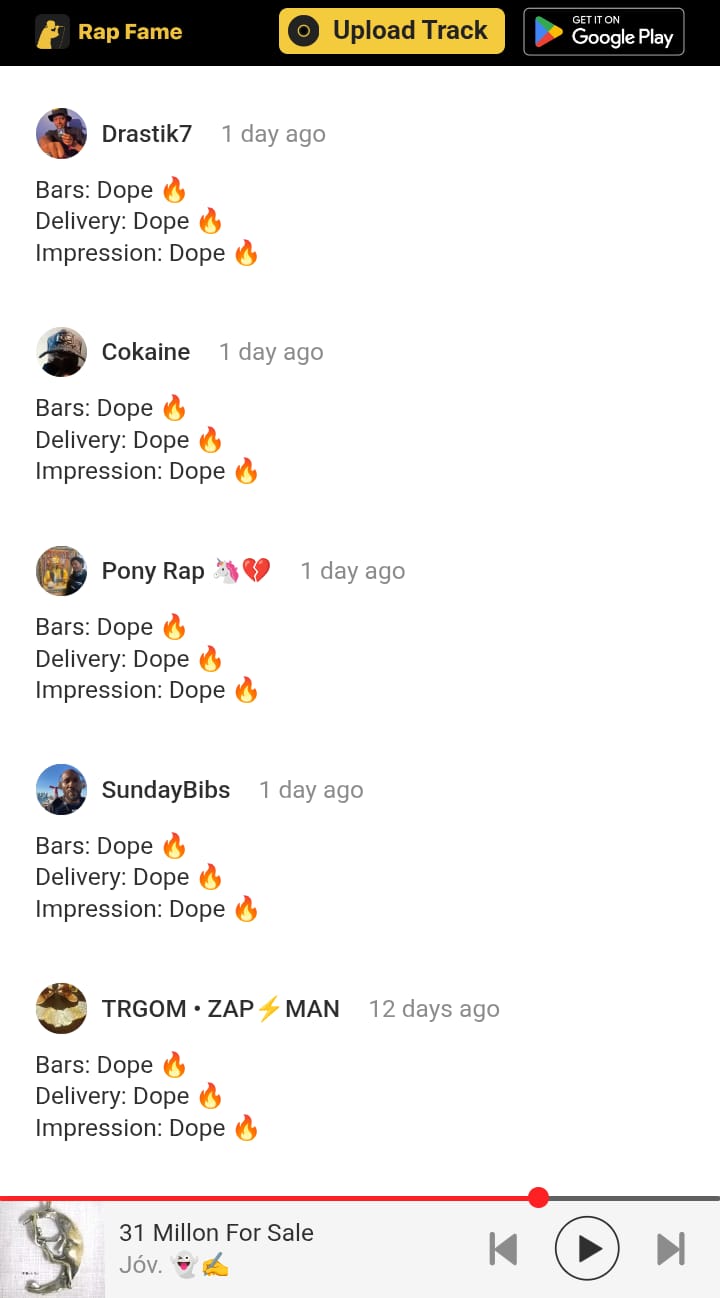This screenshot has width=720, height=1298.
Task: Visit the Cokaine username link
Action: tap(146, 352)
